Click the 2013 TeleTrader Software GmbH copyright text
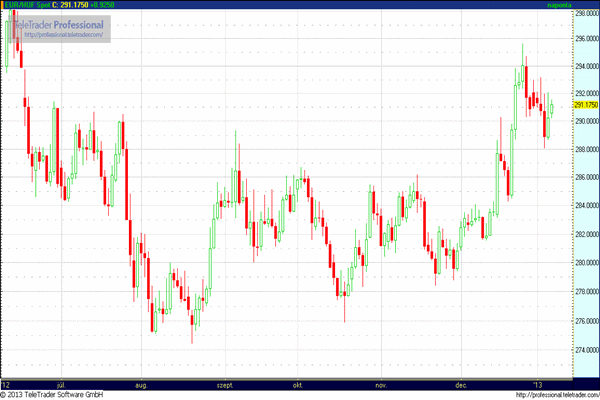This screenshot has height=400, width=600. [x=55, y=395]
